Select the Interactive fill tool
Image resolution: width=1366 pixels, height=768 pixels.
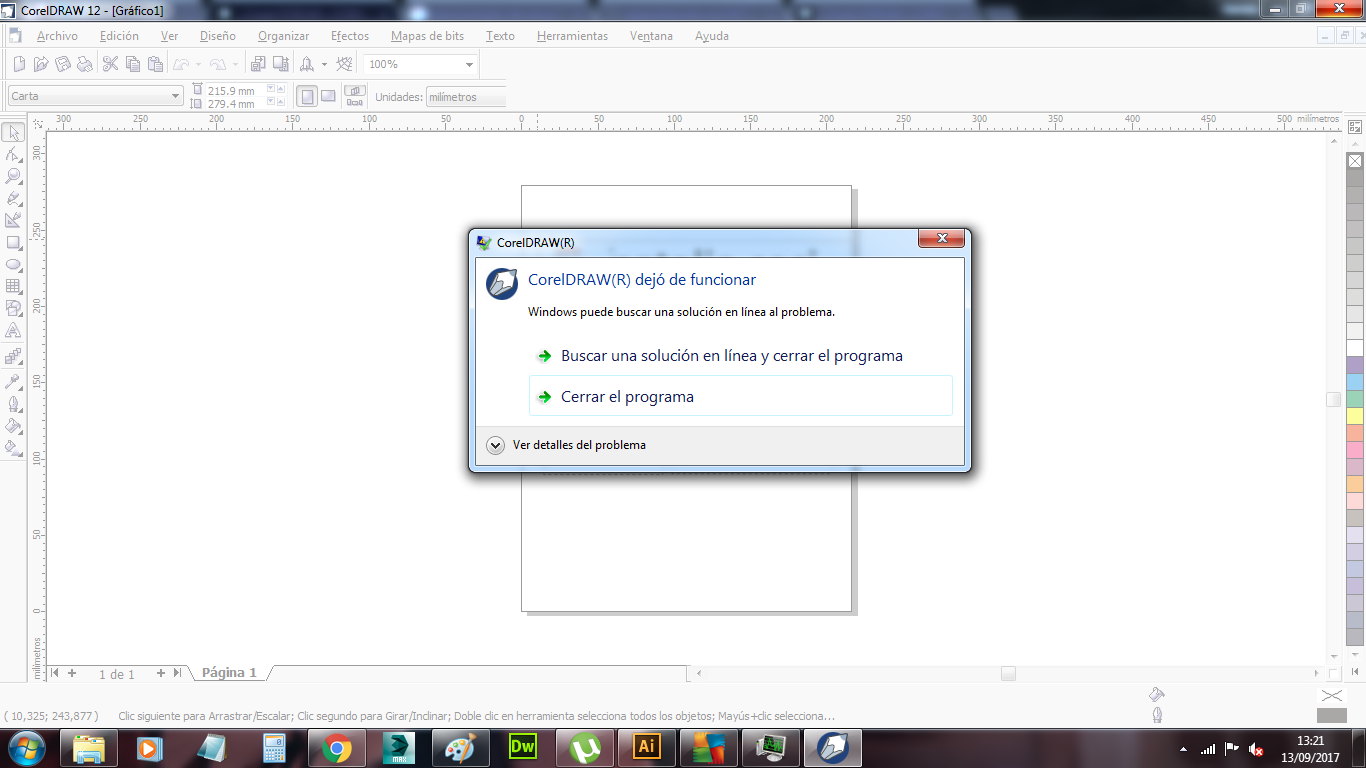tap(13, 447)
